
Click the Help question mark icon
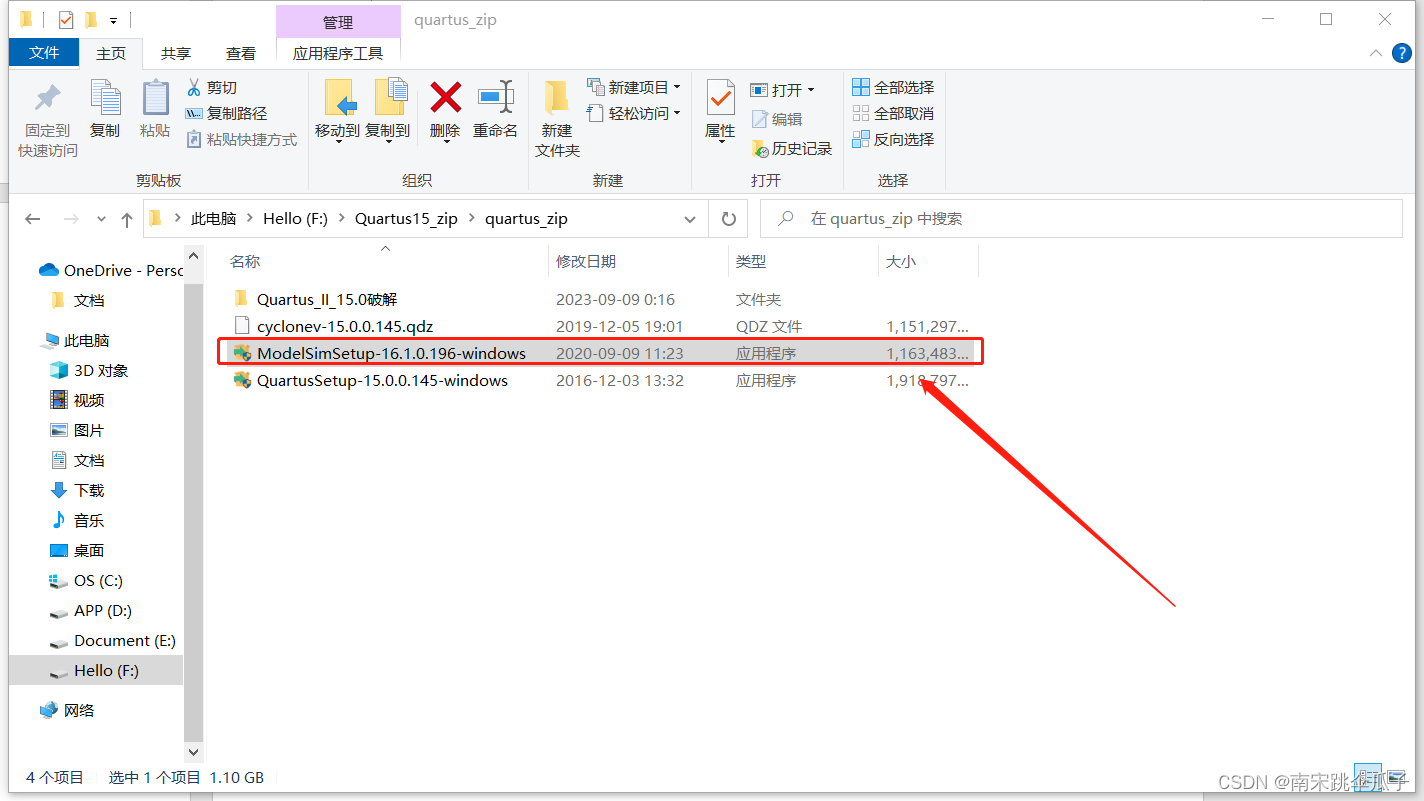(1402, 53)
